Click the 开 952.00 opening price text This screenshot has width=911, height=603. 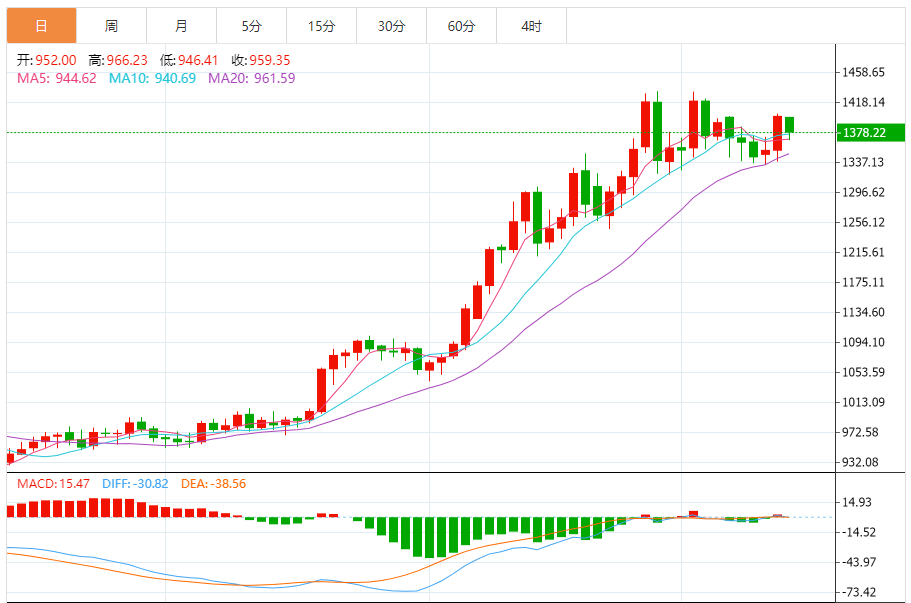(46, 60)
